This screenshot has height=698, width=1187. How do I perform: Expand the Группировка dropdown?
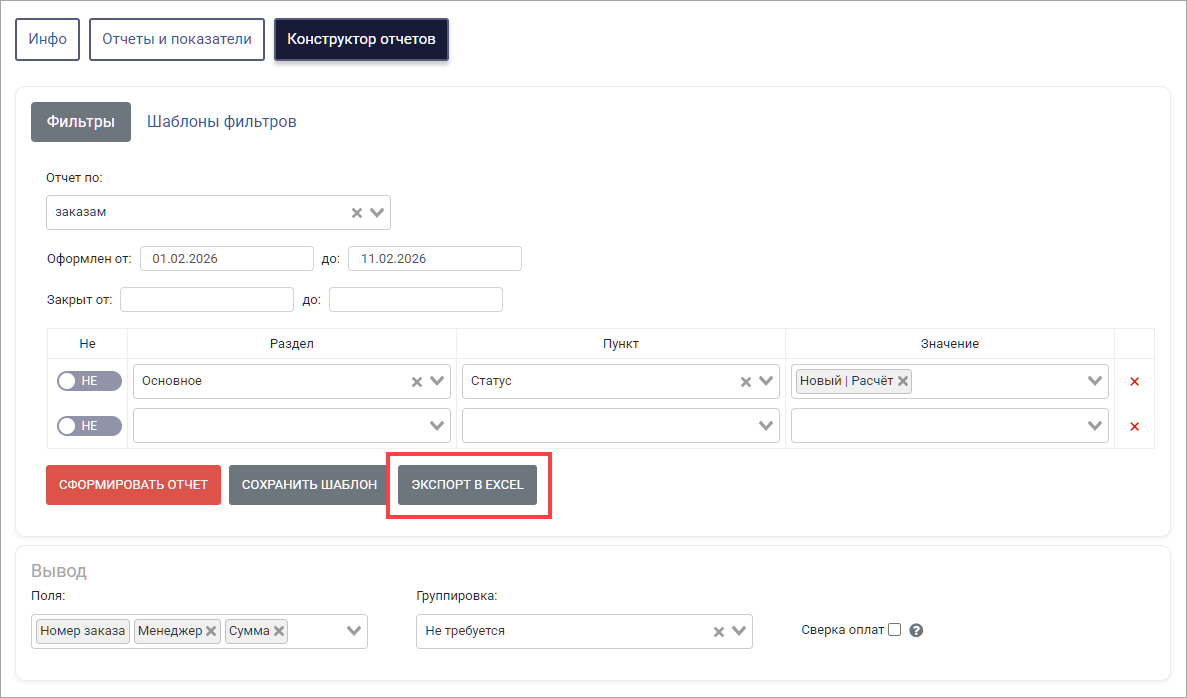[739, 631]
